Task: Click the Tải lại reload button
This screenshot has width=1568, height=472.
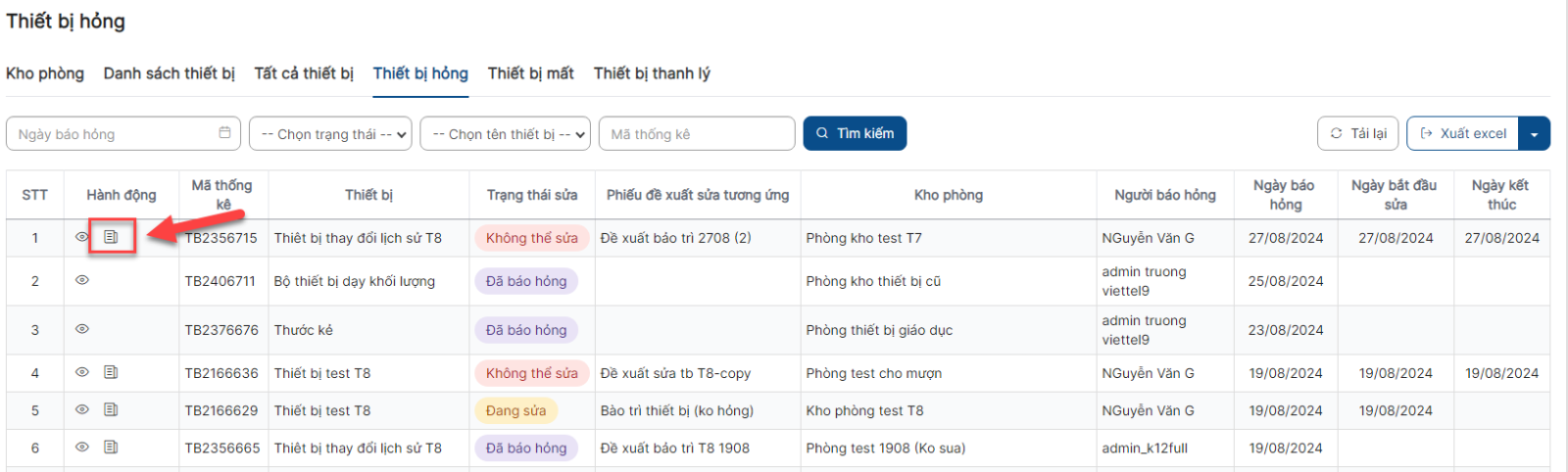Action: [1358, 133]
